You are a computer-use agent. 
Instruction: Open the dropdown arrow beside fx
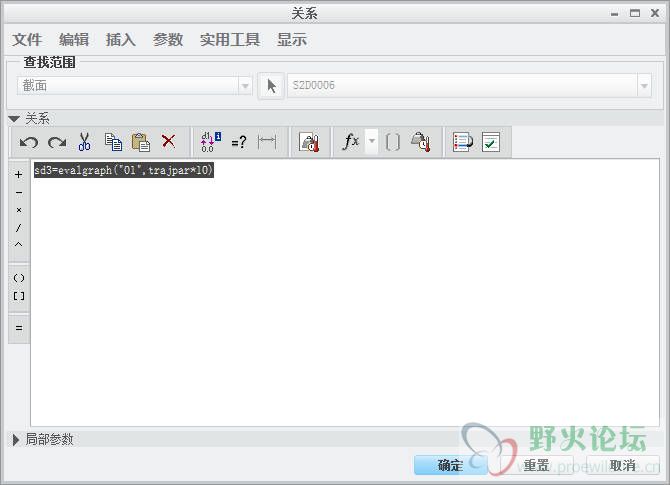point(372,141)
